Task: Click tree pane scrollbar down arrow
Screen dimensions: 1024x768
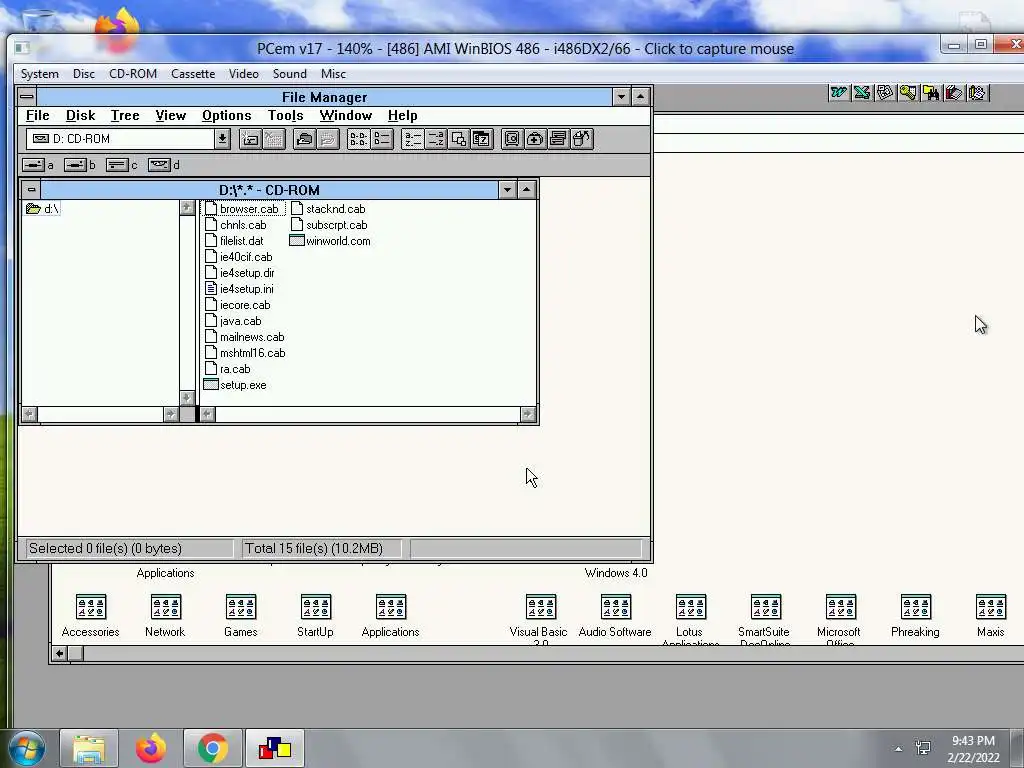Action: pos(187,398)
